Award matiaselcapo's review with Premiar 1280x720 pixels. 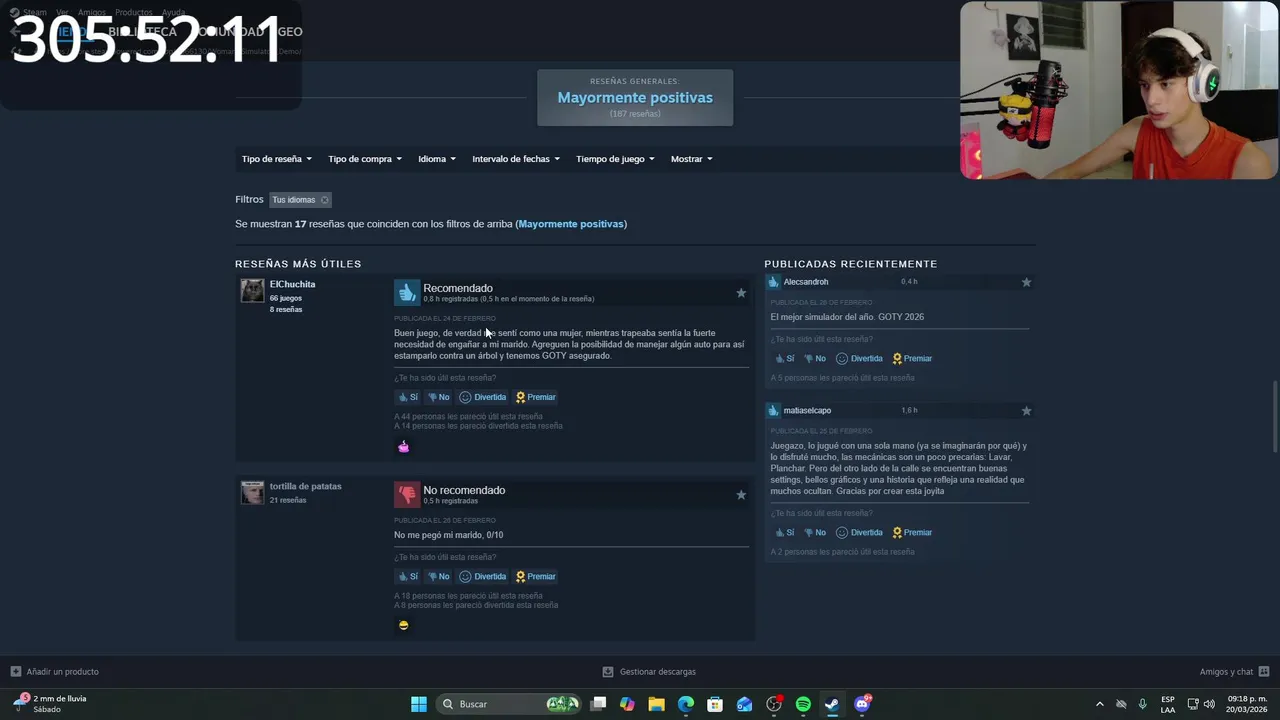coord(912,532)
